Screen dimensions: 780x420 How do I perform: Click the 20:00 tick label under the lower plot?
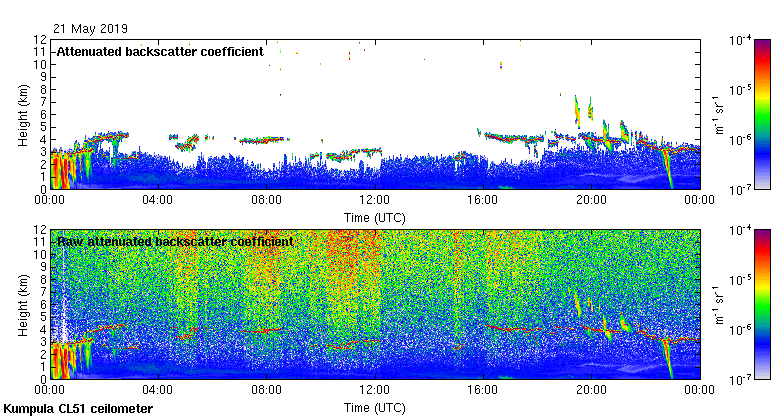click(x=591, y=390)
